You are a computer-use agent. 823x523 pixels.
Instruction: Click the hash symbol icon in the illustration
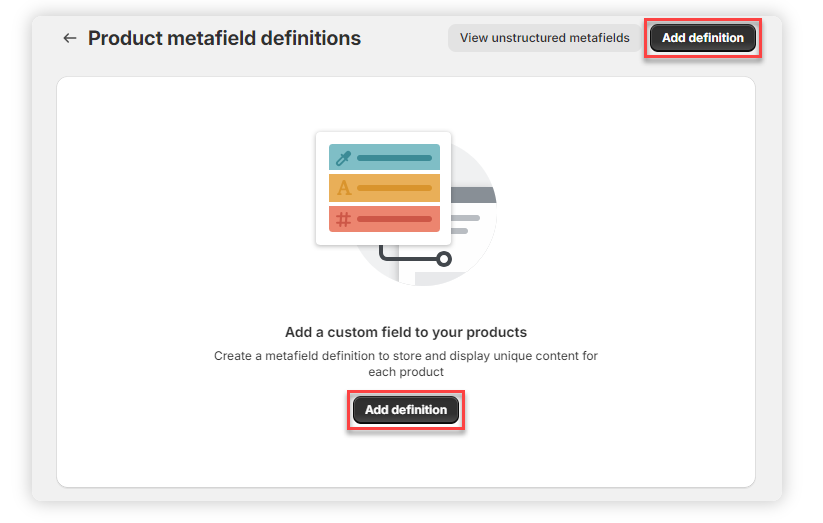[343, 219]
